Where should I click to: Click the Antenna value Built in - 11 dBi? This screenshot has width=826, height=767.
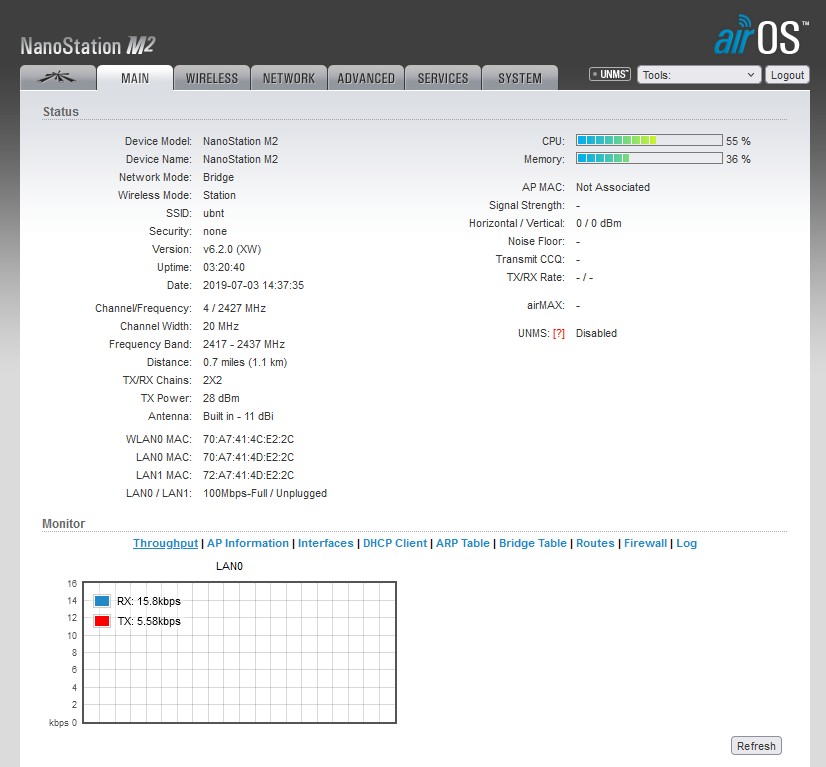pos(238,416)
